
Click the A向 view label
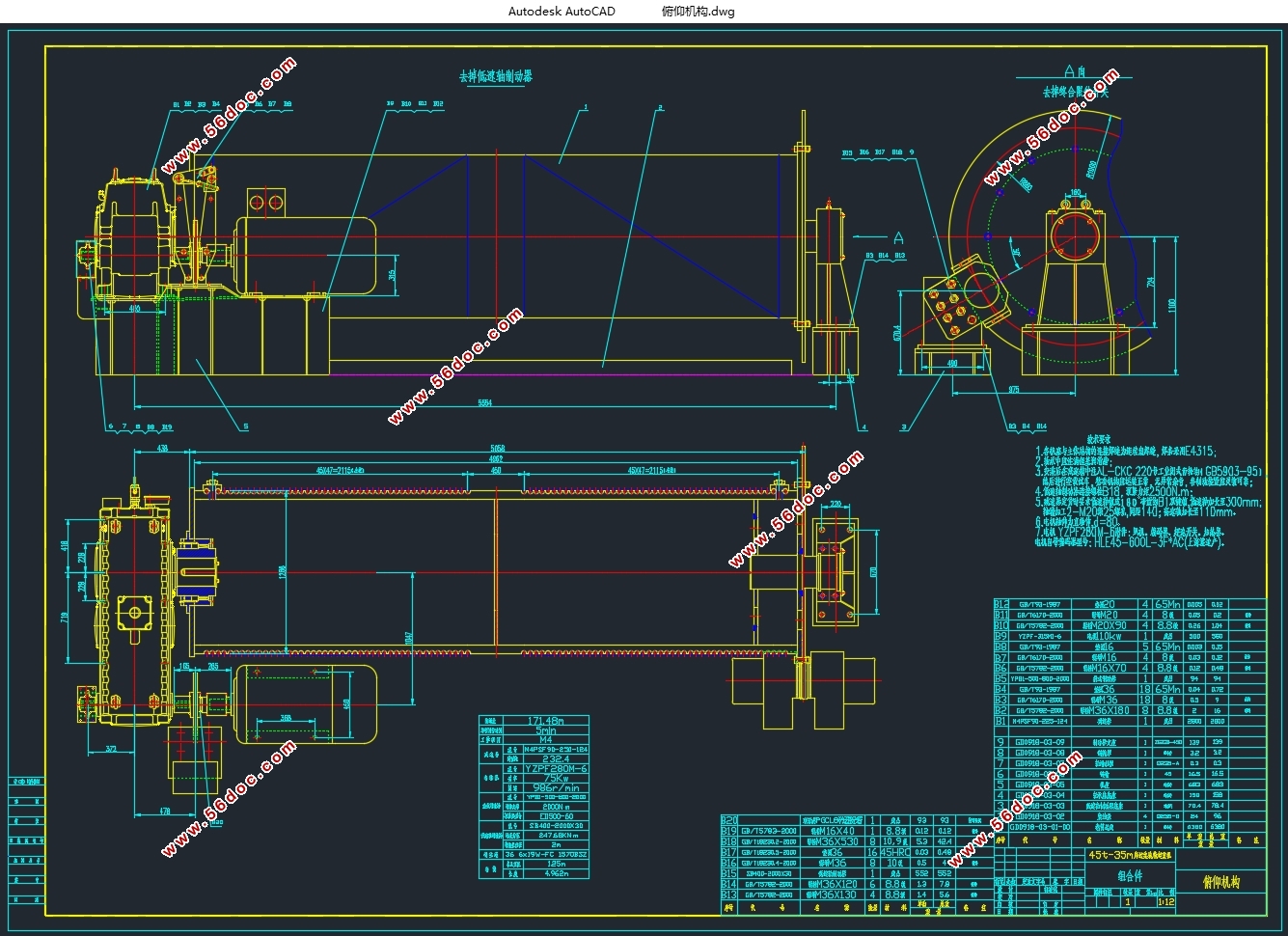(x=1075, y=71)
